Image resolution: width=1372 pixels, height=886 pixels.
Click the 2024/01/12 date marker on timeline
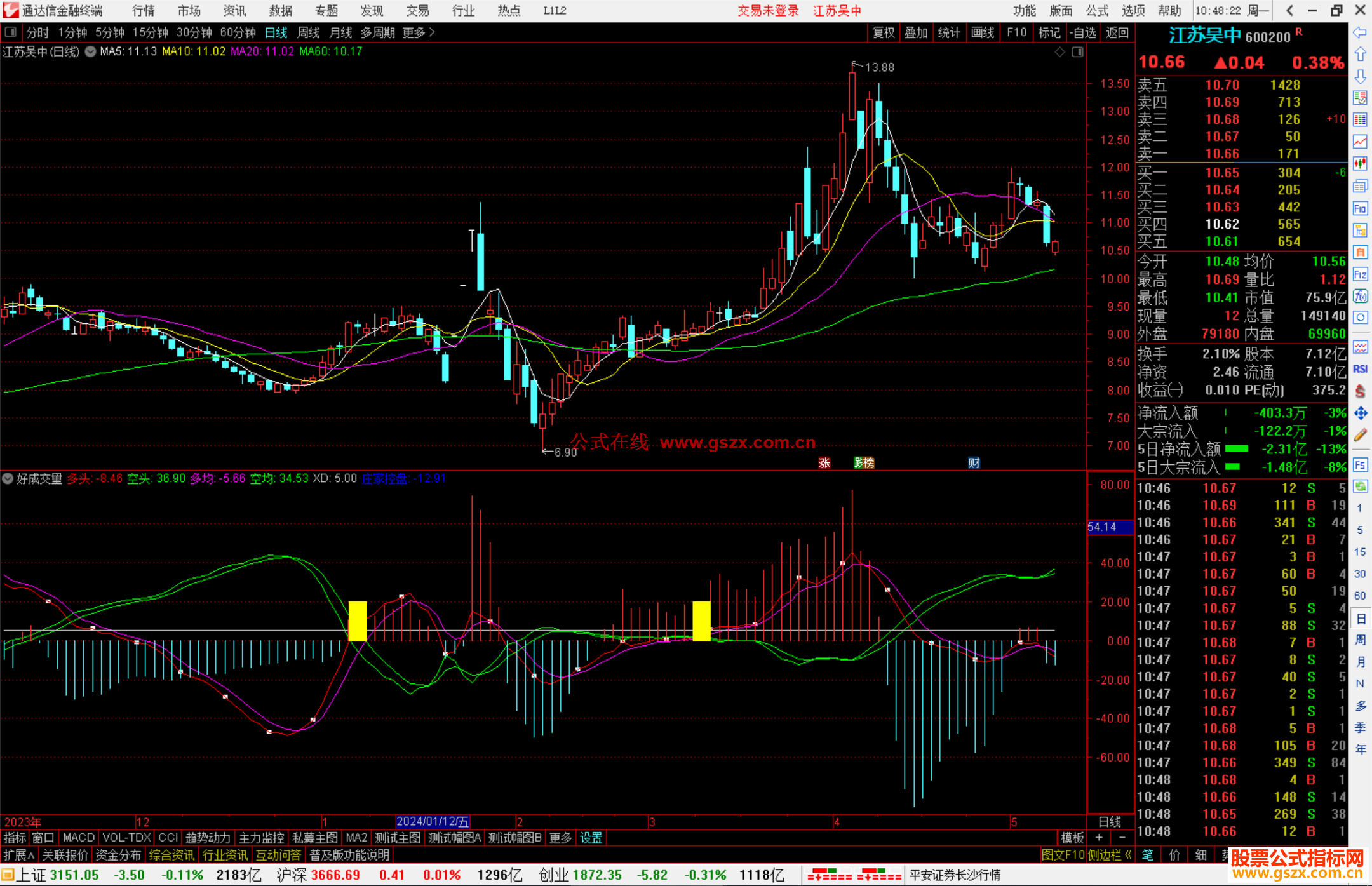[433, 822]
